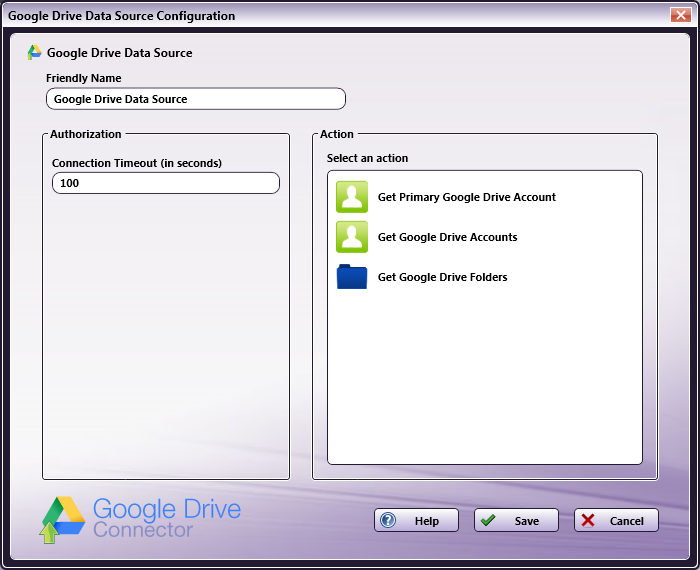Close the Google Drive Data Source Configuration window
The image size is (700, 570).
click(680, 15)
